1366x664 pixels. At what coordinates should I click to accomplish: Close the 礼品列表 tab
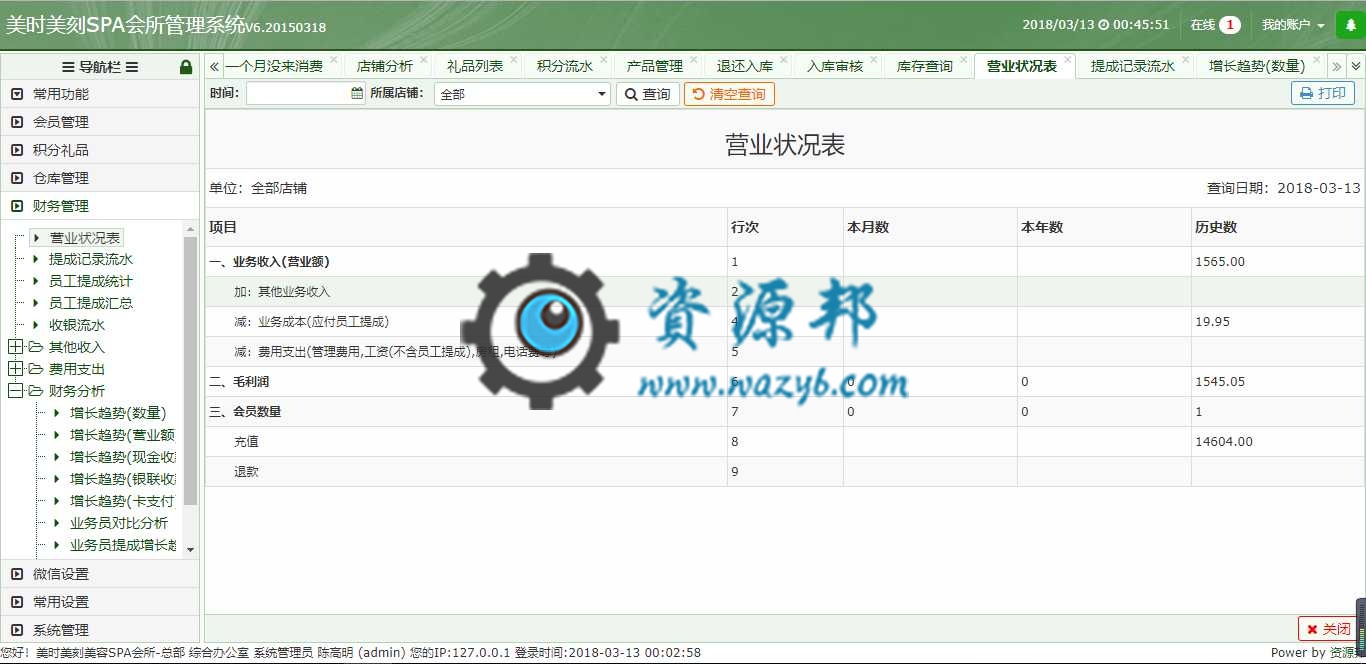513,60
